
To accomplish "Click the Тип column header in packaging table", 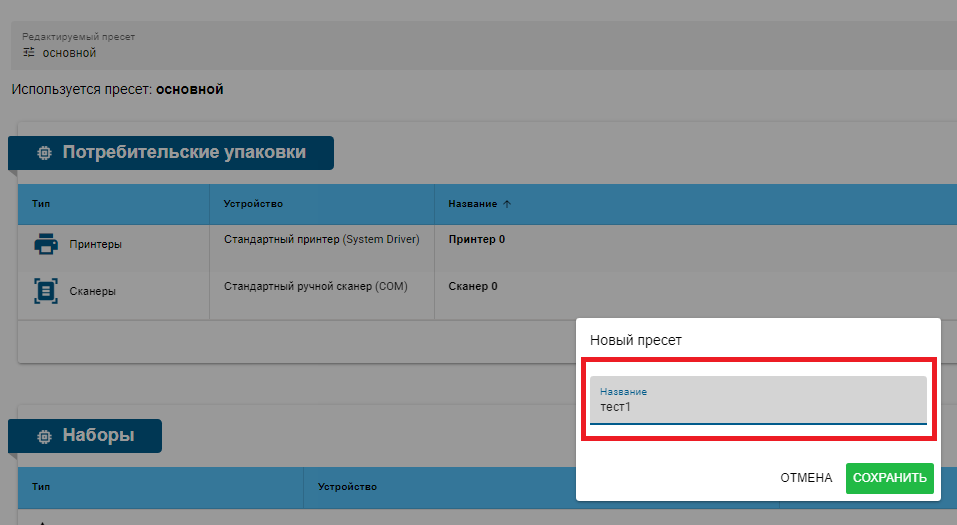I will tap(41, 204).
